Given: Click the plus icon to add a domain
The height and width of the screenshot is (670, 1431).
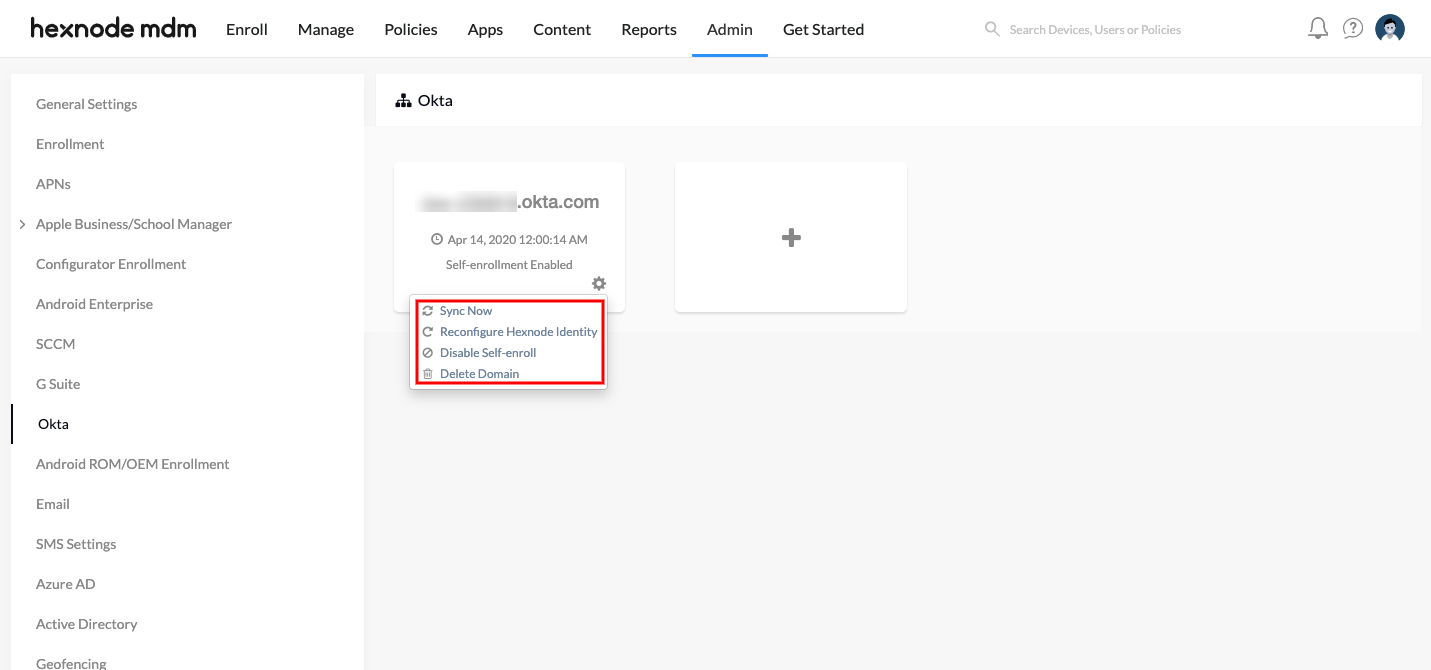Looking at the screenshot, I should 791,237.
